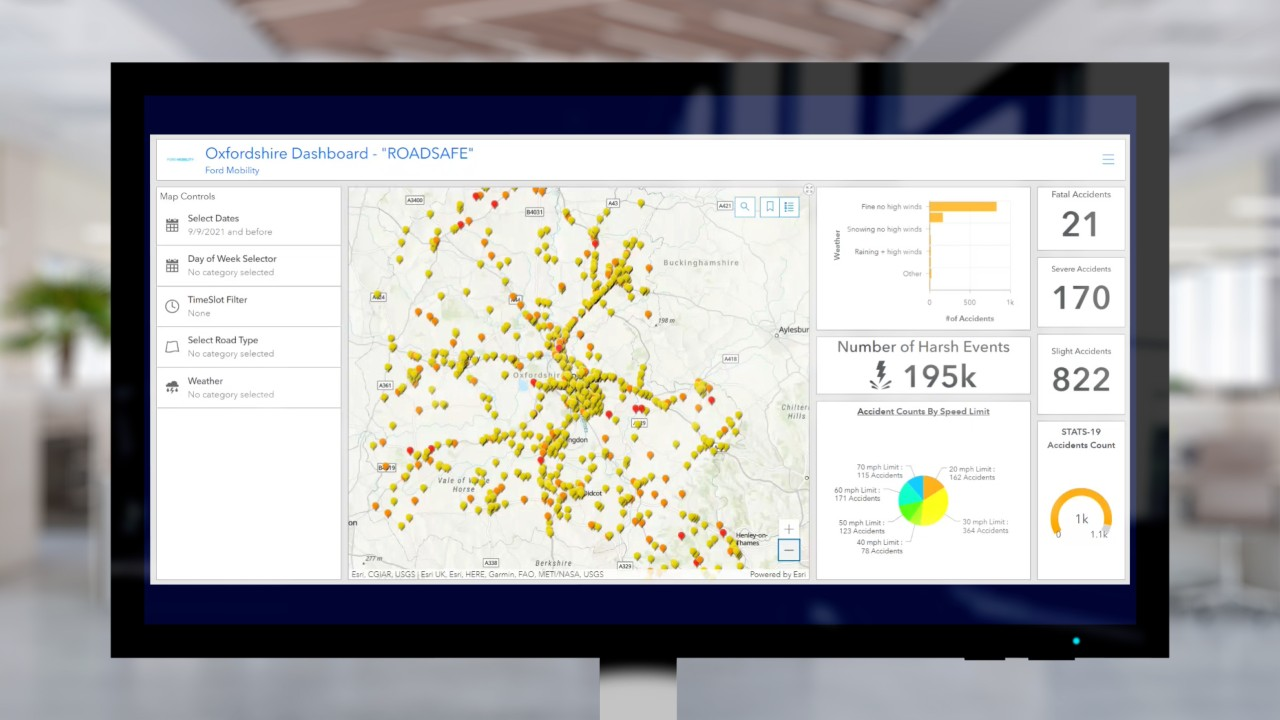Select the 20 mph slice in the pie chart
This screenshot has height=720, width=1280.
click(x=931, y=488)
